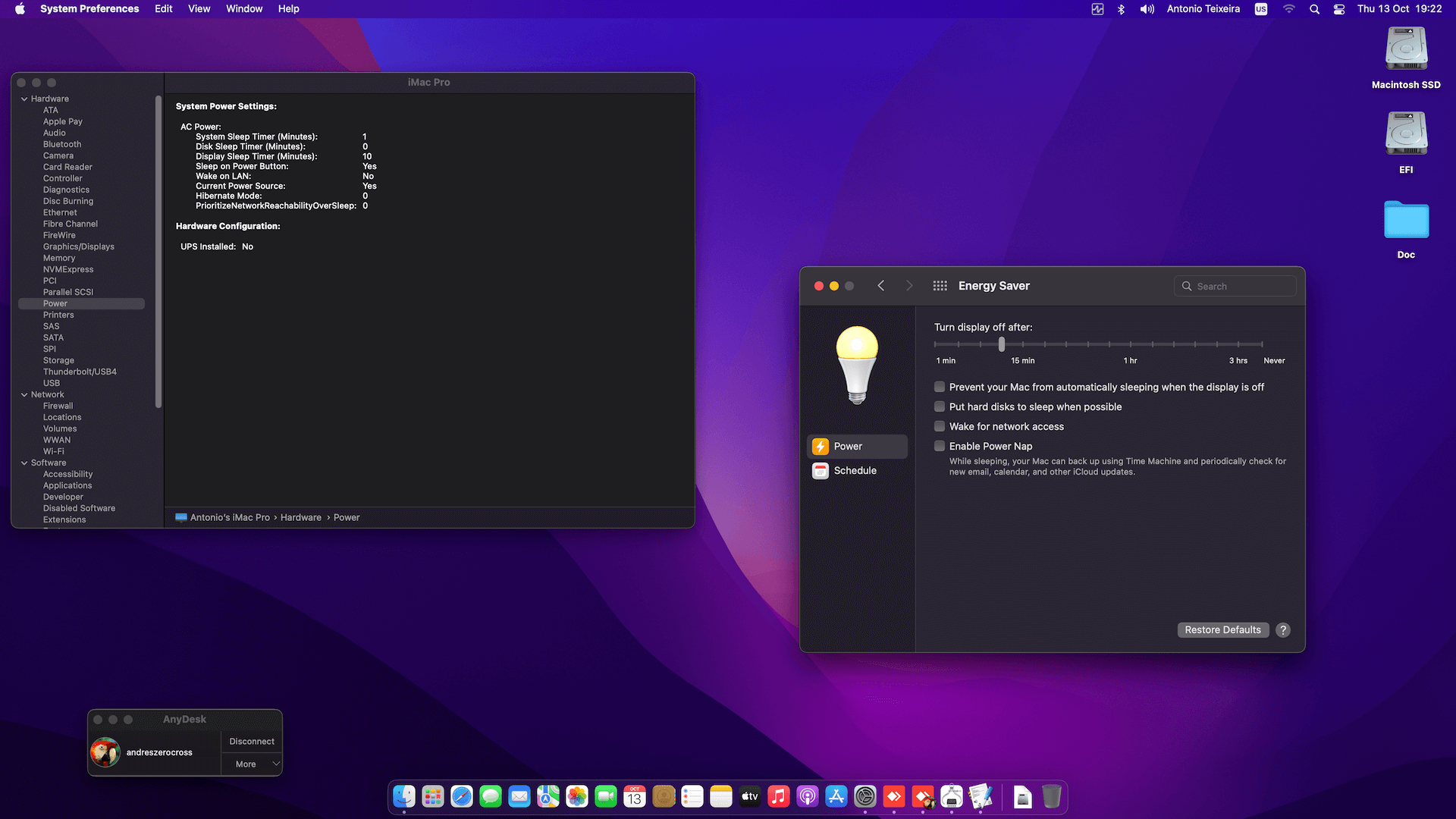Click the Energy Saver search field
Screen dimensions: 1456x819
click(1235, 286)
